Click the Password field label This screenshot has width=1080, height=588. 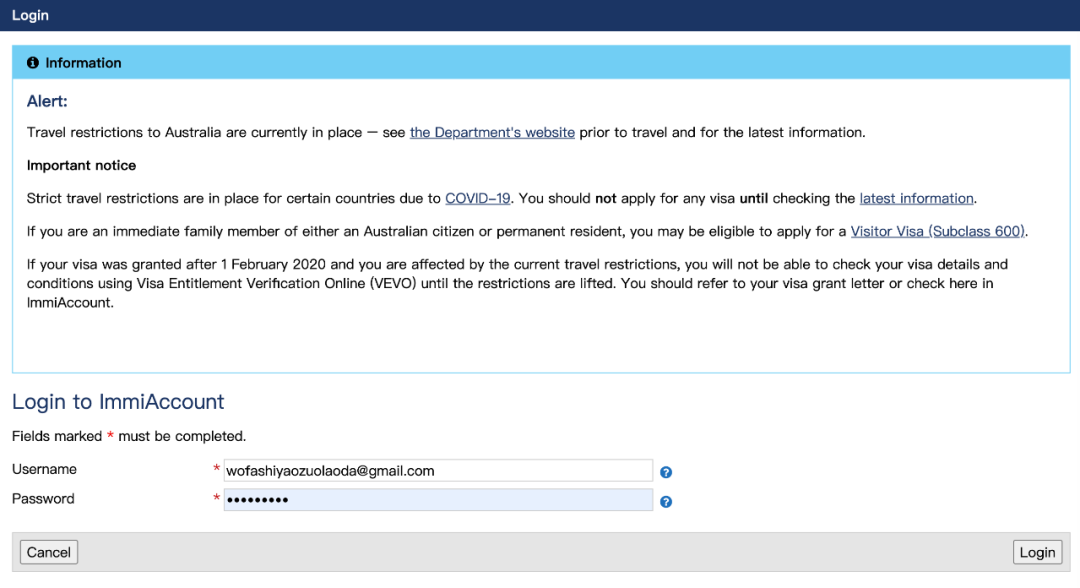click(43, 498)
